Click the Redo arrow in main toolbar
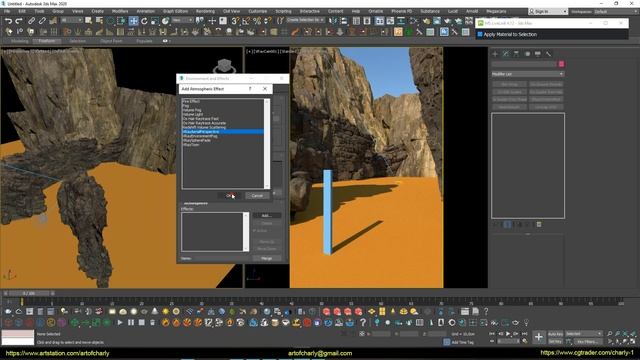The image size is (640, 360). [x=19, y=20]
